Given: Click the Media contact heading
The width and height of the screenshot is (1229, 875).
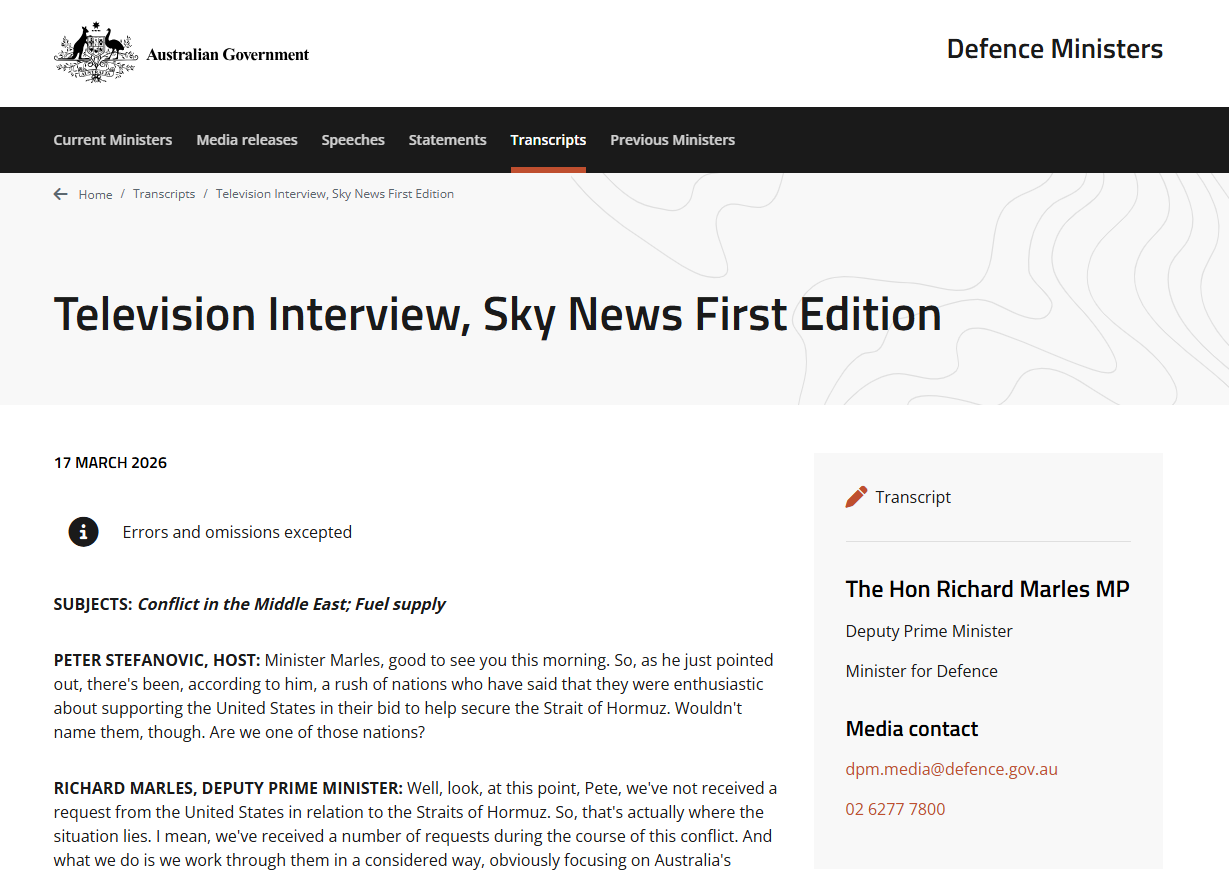Looking at the screenshot, I should point(912,729).
